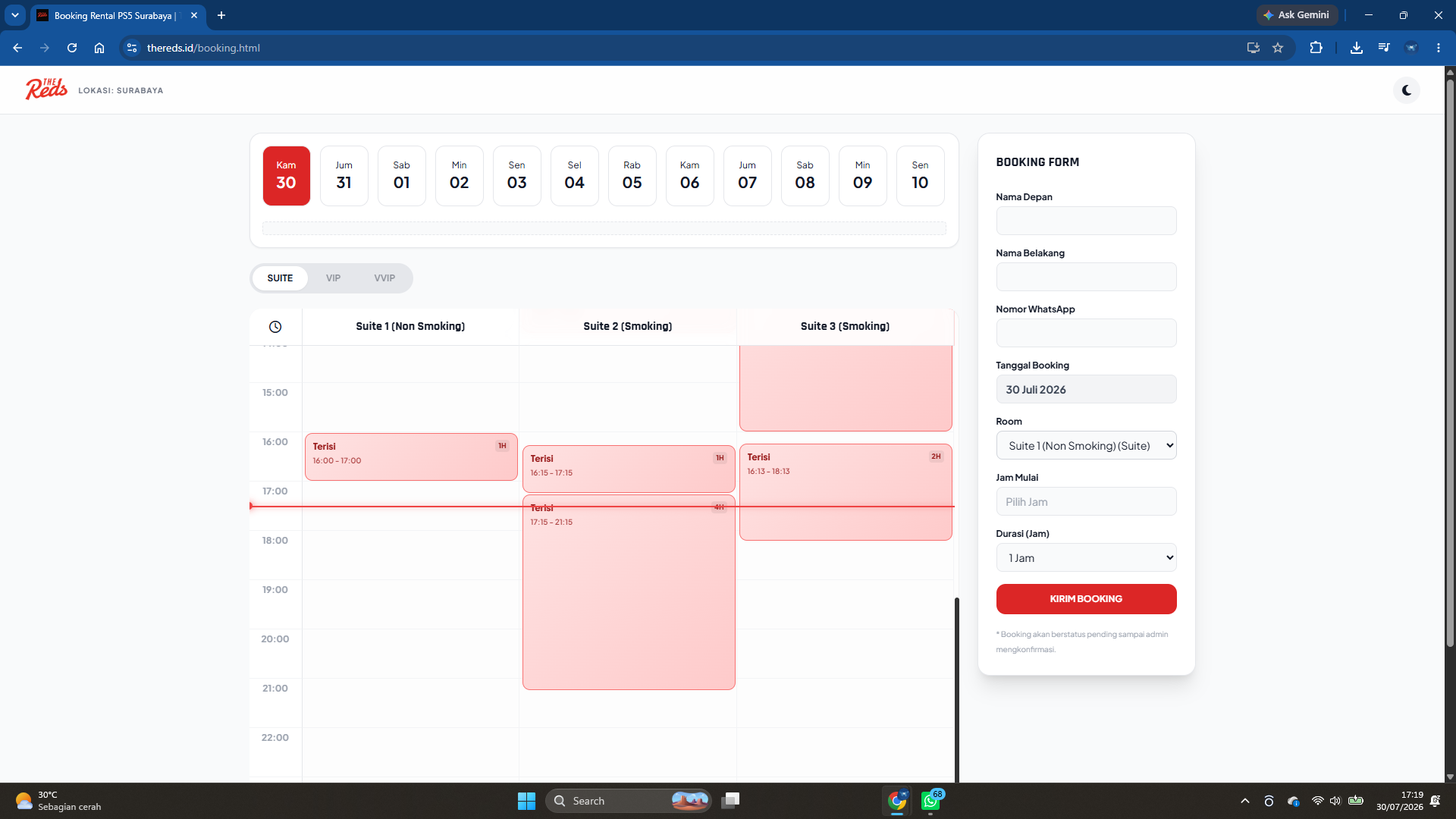Toggle dark mode moon icon

tap(1407, 90)
